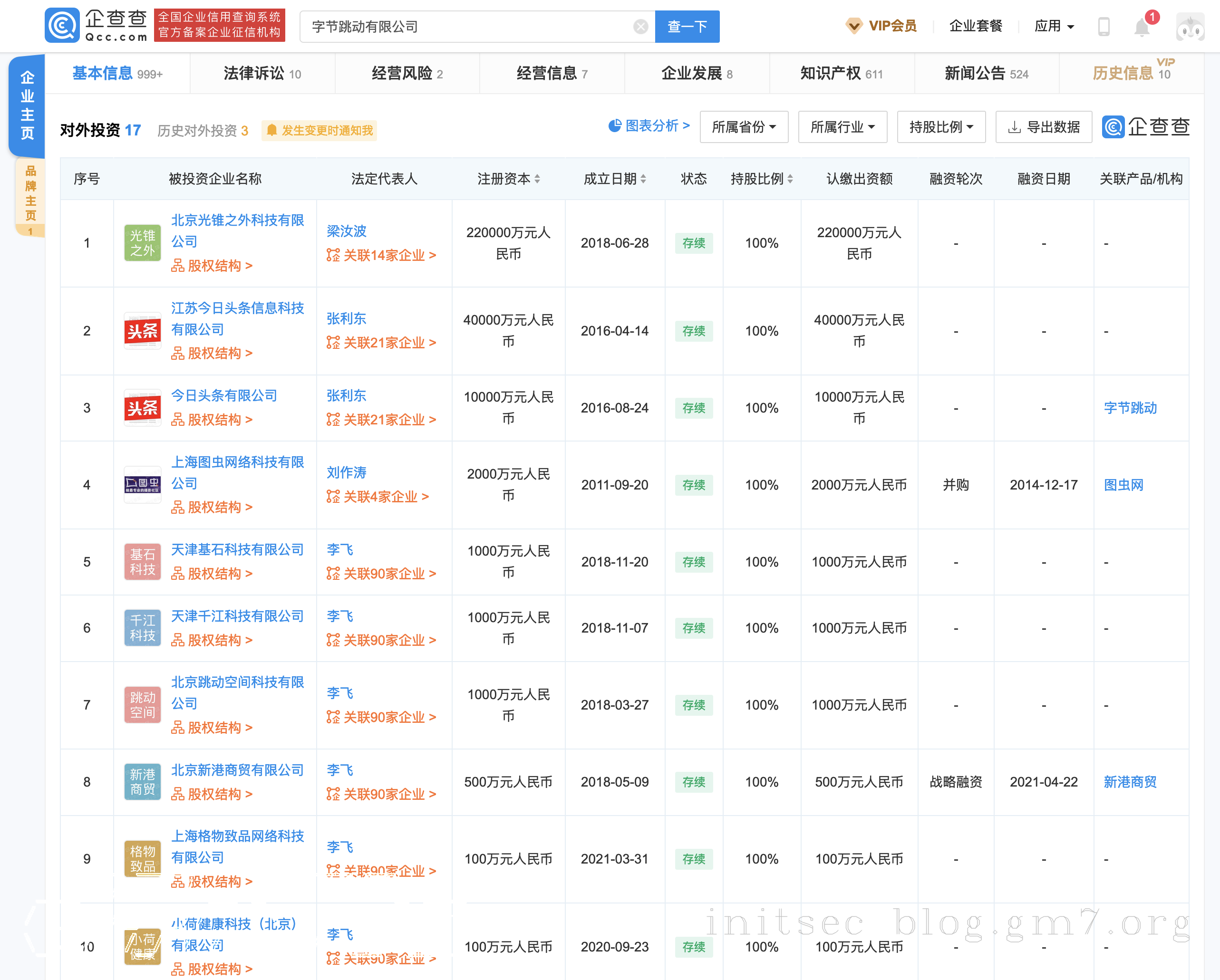Sort by 注册资本 column arrows

click(537, 179)
